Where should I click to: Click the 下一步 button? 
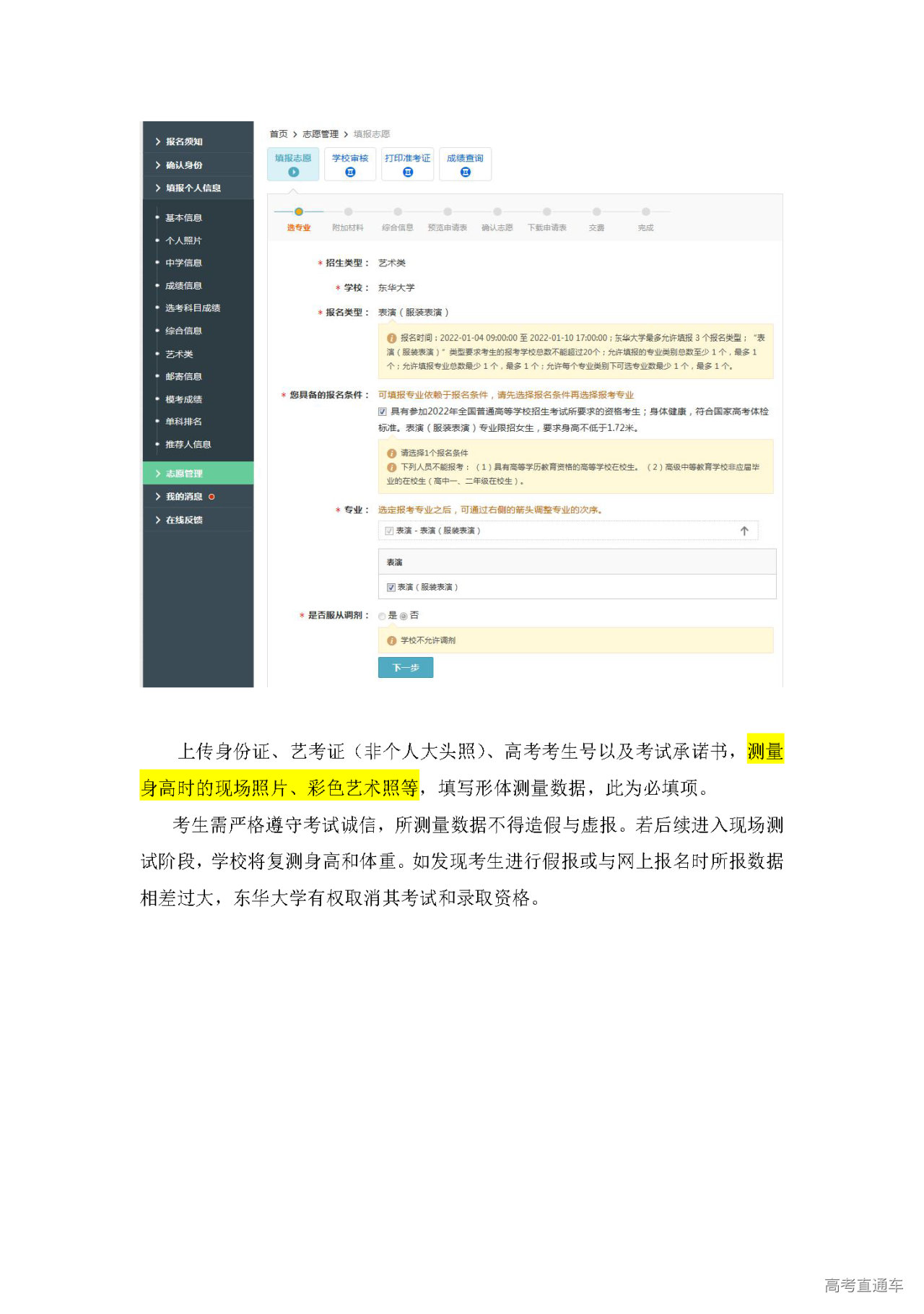click(x=406, y=668)
